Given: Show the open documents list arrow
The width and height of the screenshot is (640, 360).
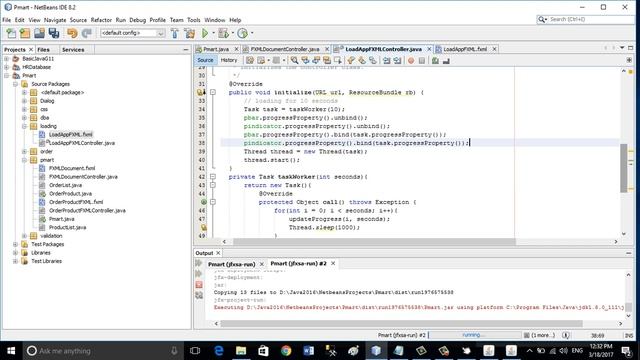Looking at the screenshot, I should 622,48.
